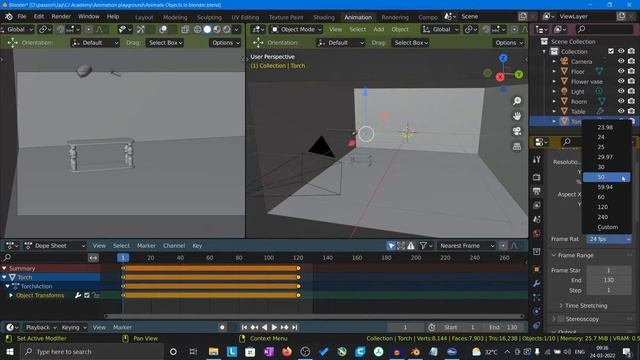640x360 pixels.
Task: Open Modifier properties wrench tab
Action: click(x=537, y=283)
